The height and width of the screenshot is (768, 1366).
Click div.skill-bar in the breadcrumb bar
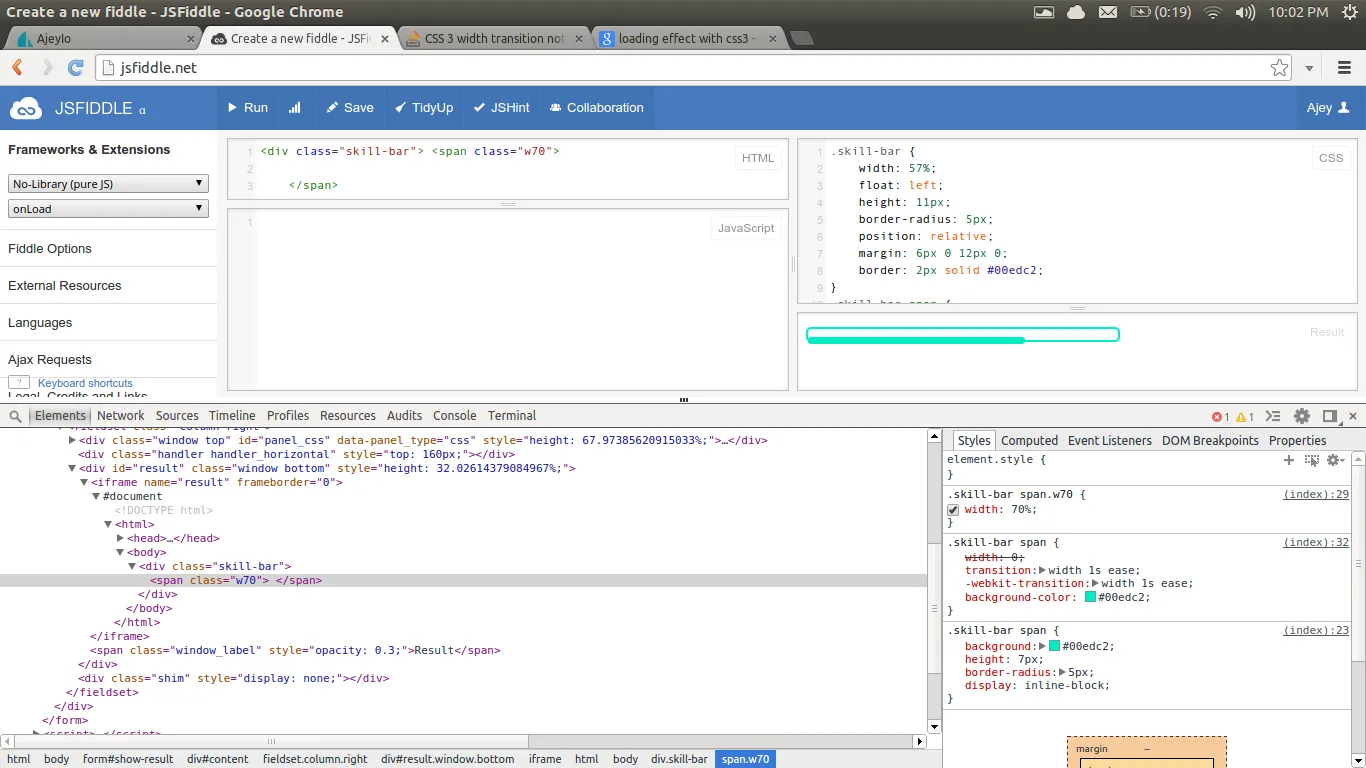tap(679, 759)
